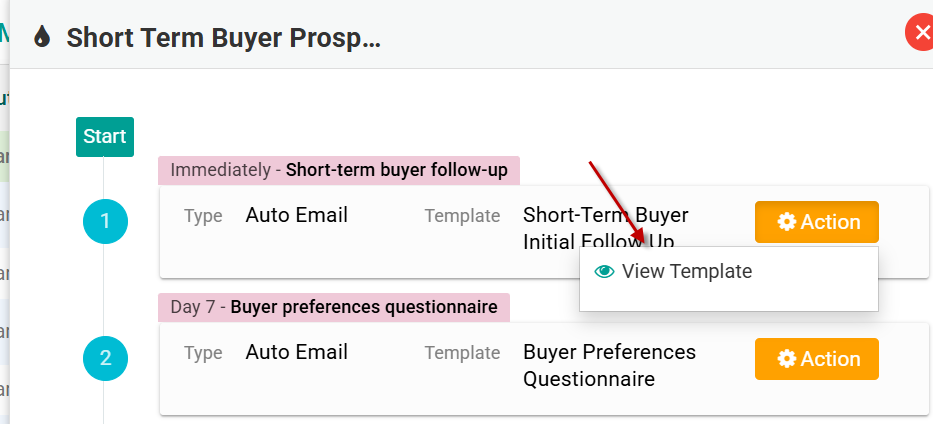This screenshot has width=933, height=424.
Task: Open the Action dropdown for step 2
Action: 816,359
